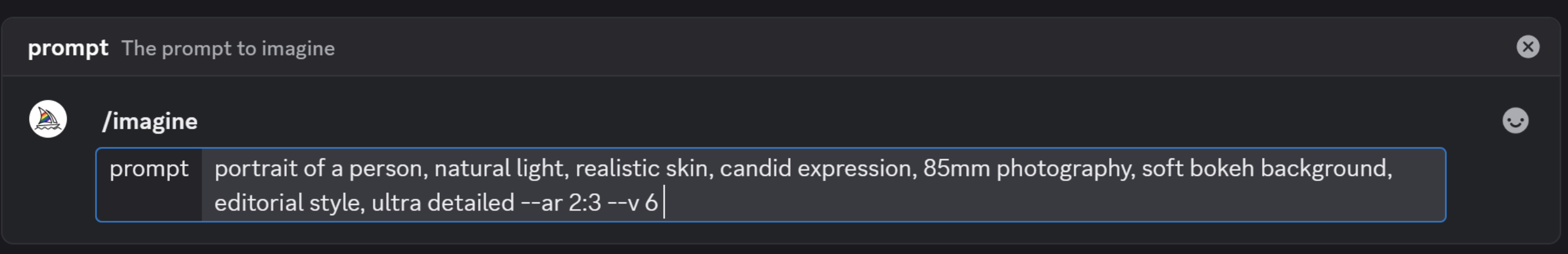1568x254 pixels.
Task: Dismiss the prompt hint with the X icon
Action: [1527, 47]
